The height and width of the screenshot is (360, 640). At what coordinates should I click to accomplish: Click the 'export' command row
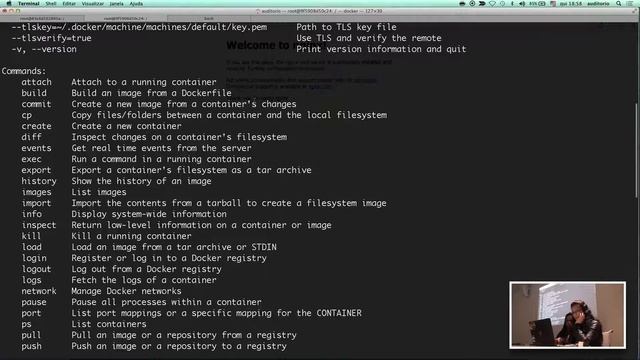coord(167,170)
